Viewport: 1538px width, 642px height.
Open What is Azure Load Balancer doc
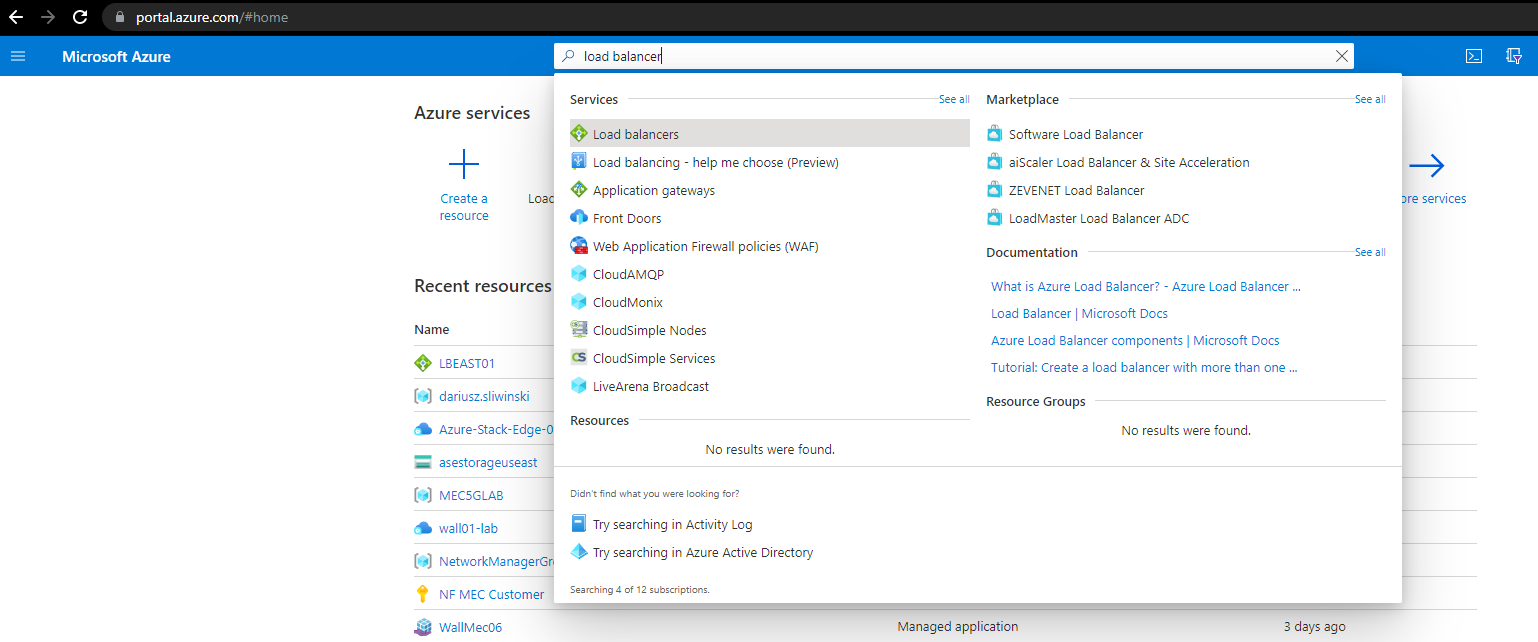click(x=1146, y=286)
